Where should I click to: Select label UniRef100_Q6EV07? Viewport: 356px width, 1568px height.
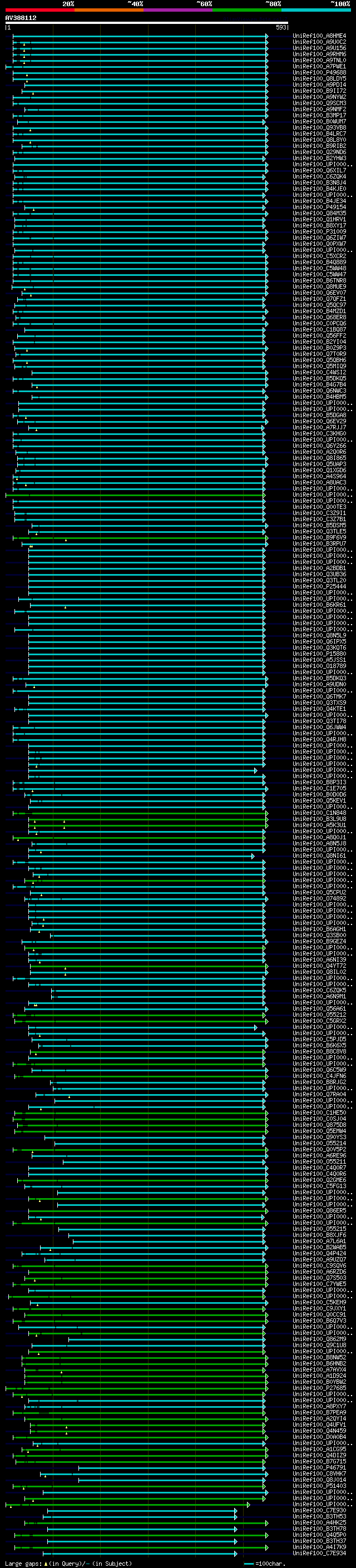click(x=319, y=293)
